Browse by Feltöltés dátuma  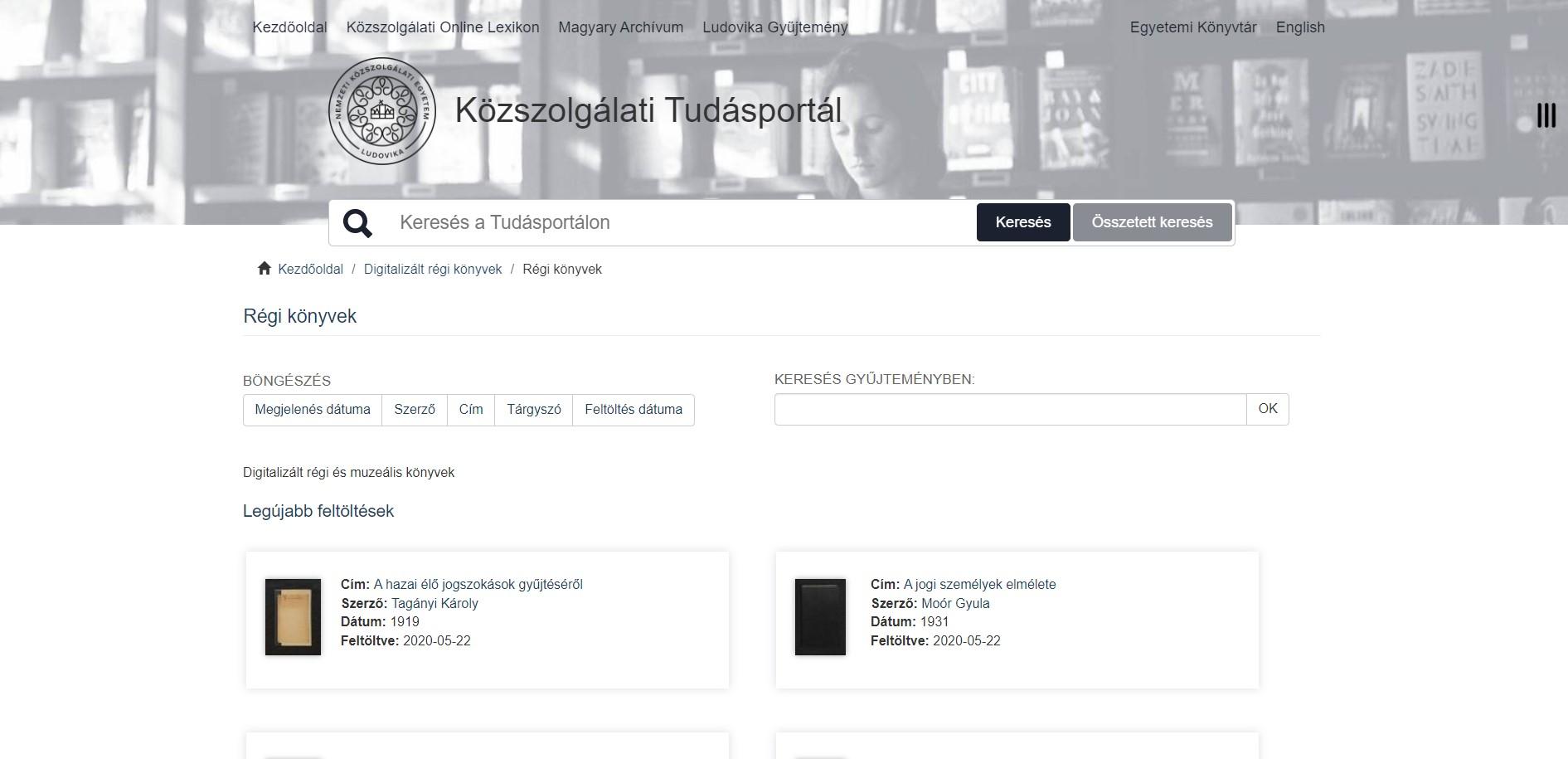pos(634,410)
